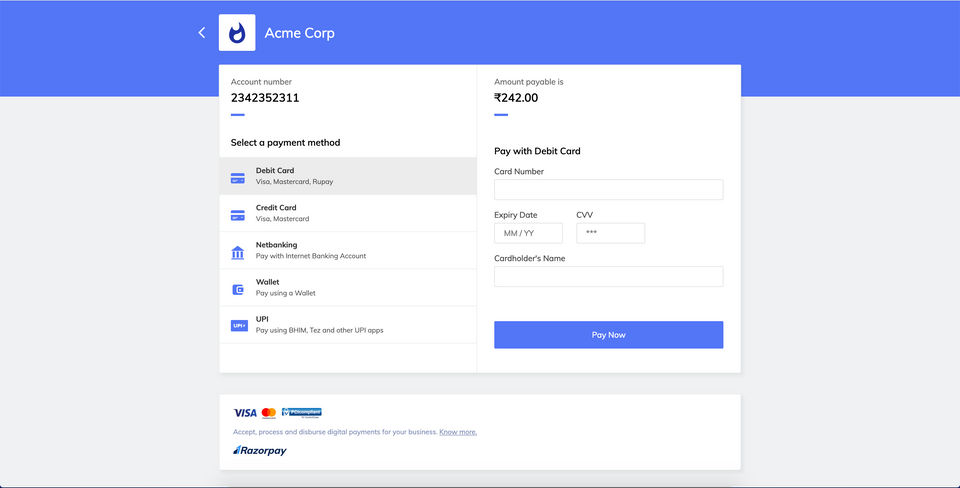Focus the Card Number field
Screen dimensions: 960x488
608,190
